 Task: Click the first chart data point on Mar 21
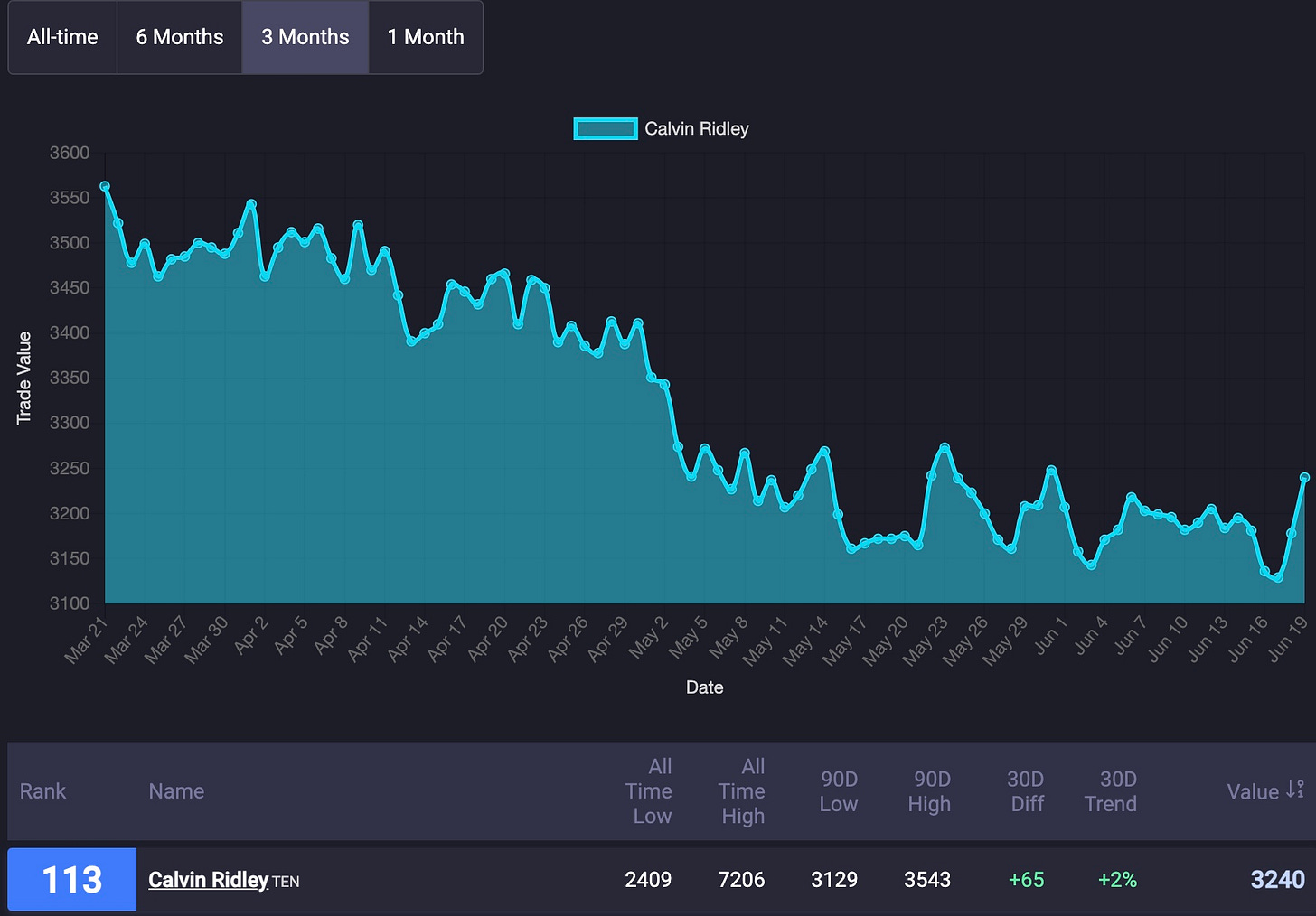105,187
